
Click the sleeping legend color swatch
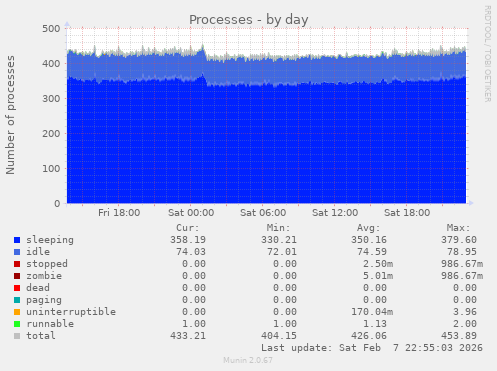pos(17,240)
